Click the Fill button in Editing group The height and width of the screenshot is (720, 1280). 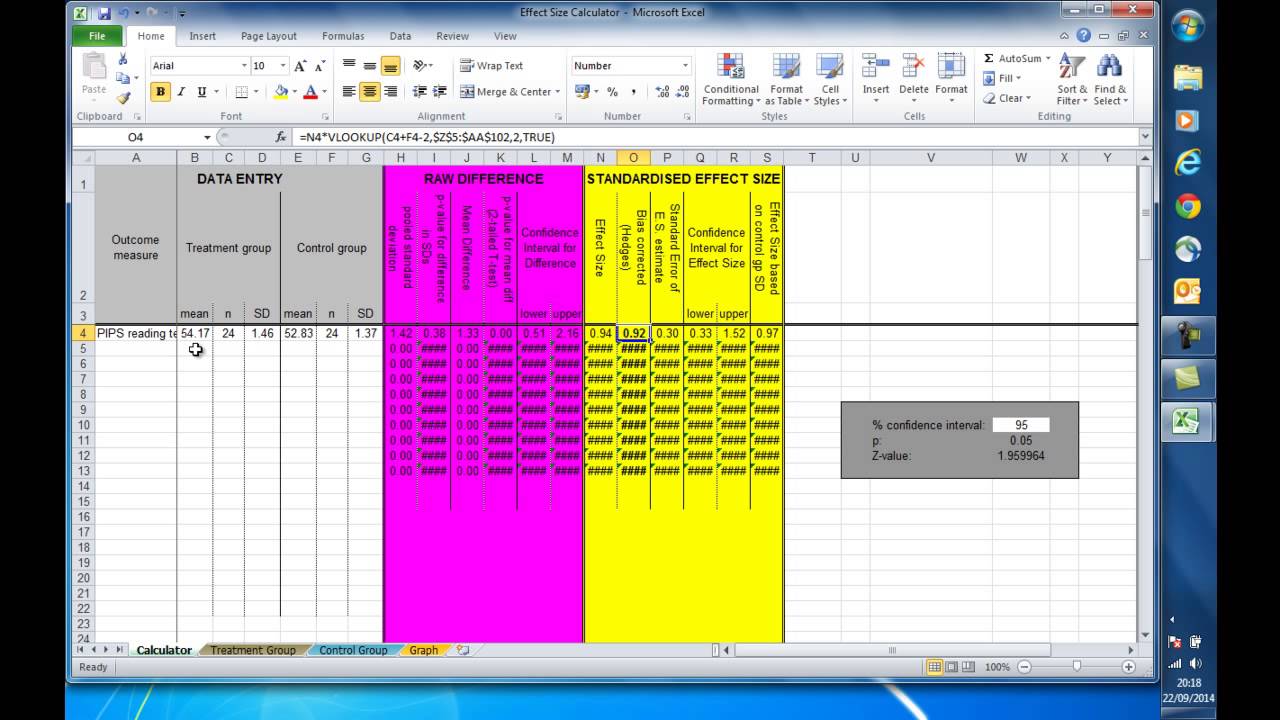point(1002,78)
